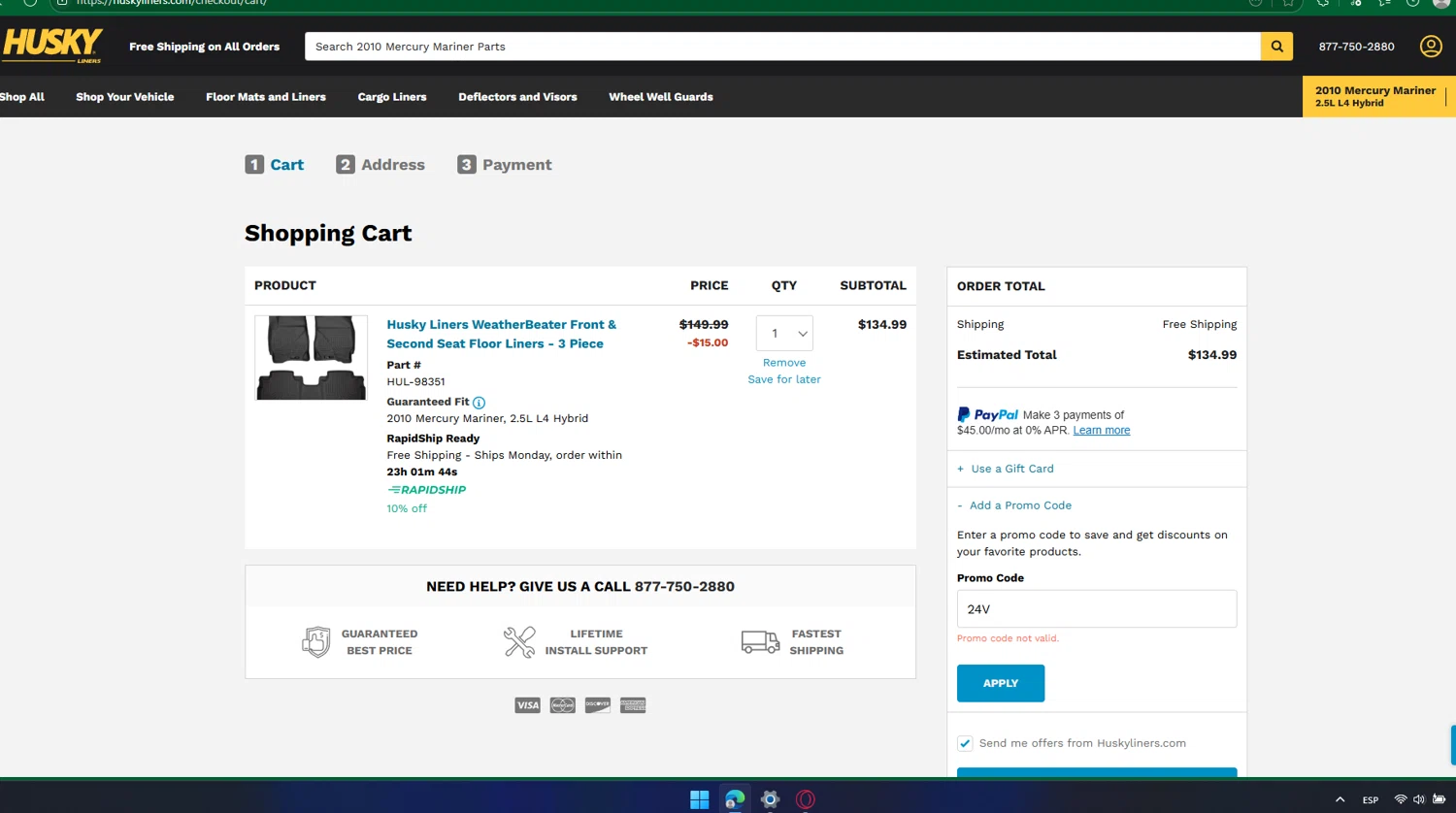Click Save for later link
The height and width of the screenshot is (813, 1456).
pyautogui.click(x=784, y=379)
